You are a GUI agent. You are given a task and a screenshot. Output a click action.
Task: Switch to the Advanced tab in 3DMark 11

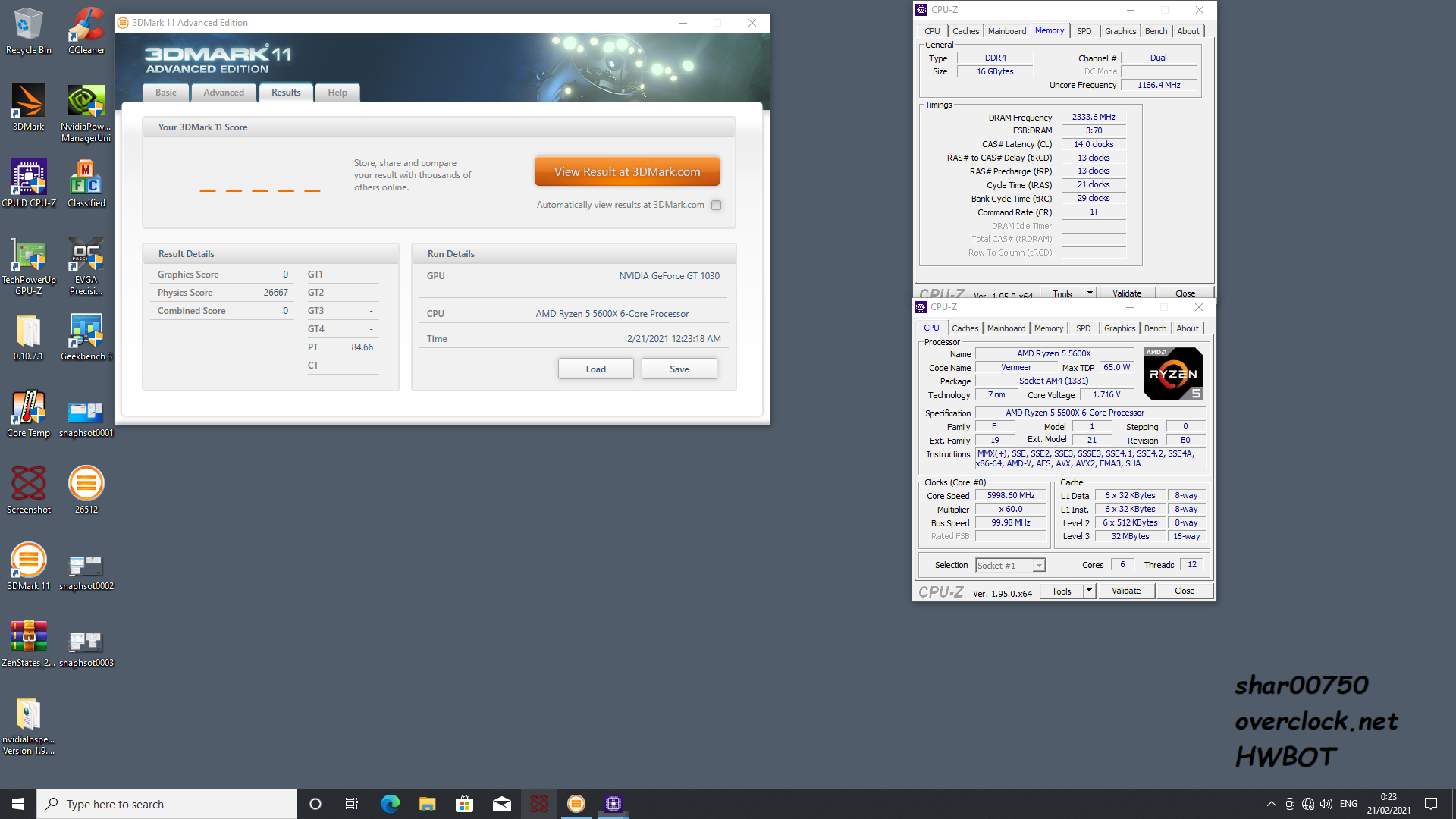tap(224, 93)
